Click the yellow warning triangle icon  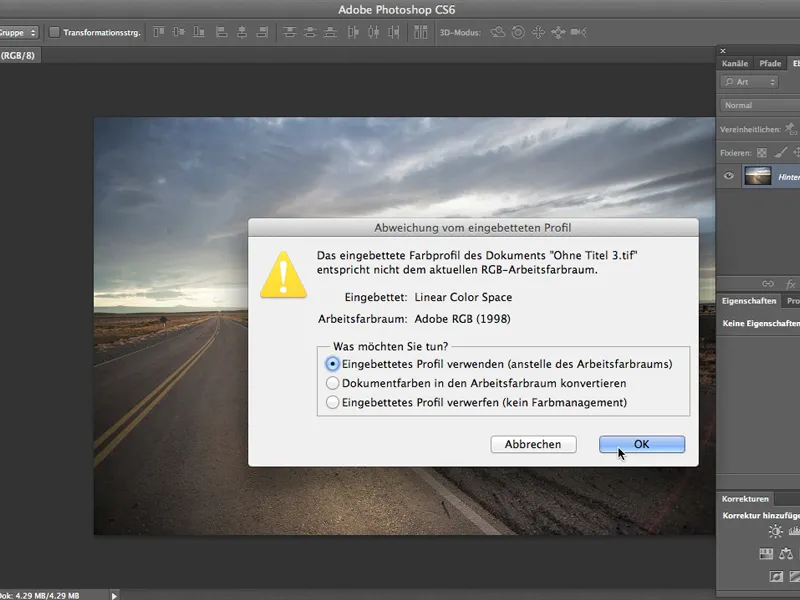[283, 275]
